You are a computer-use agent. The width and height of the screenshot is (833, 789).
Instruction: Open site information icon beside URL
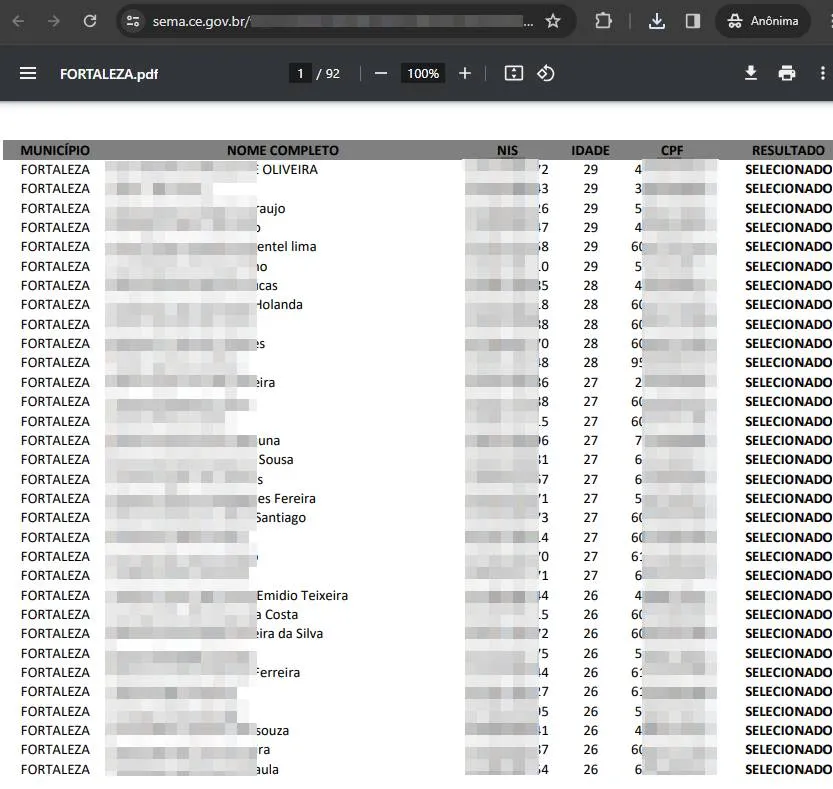[x=133, y=21]
